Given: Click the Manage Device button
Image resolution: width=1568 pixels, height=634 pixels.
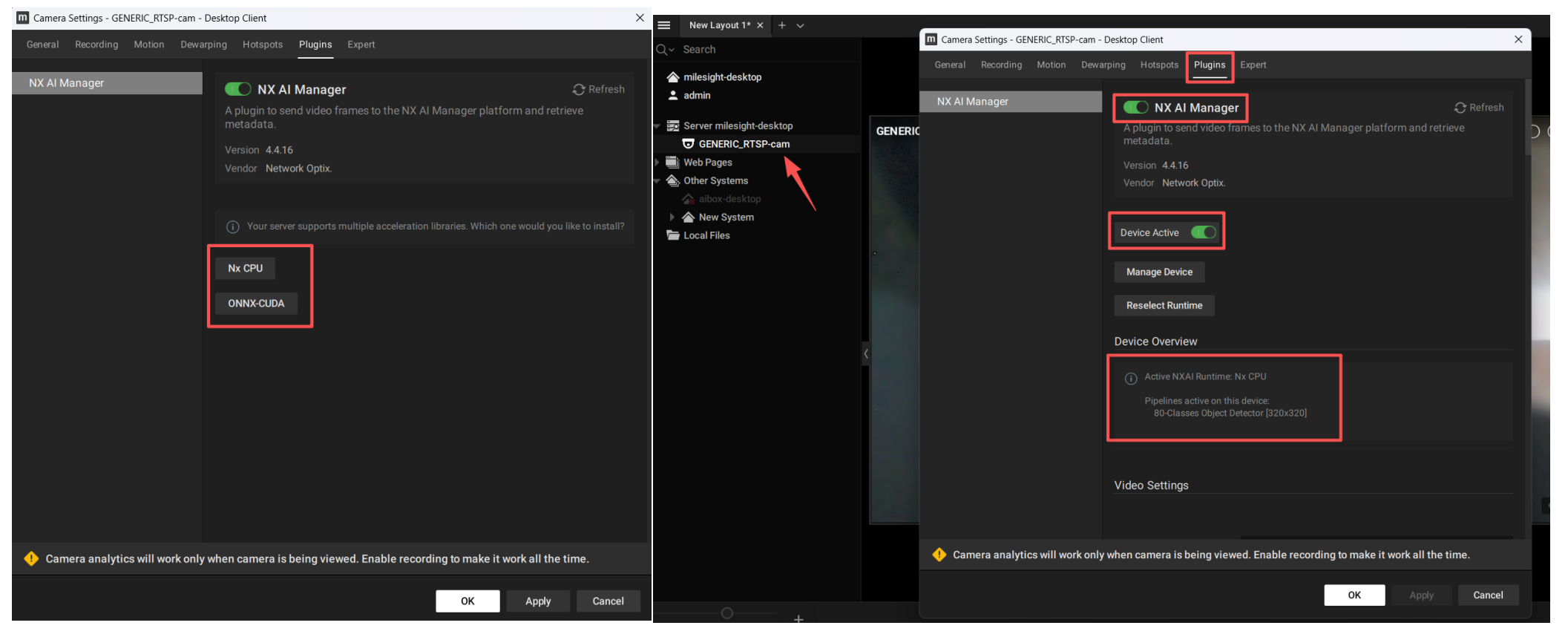Looking at the screenshot, I should point(1159,272).
